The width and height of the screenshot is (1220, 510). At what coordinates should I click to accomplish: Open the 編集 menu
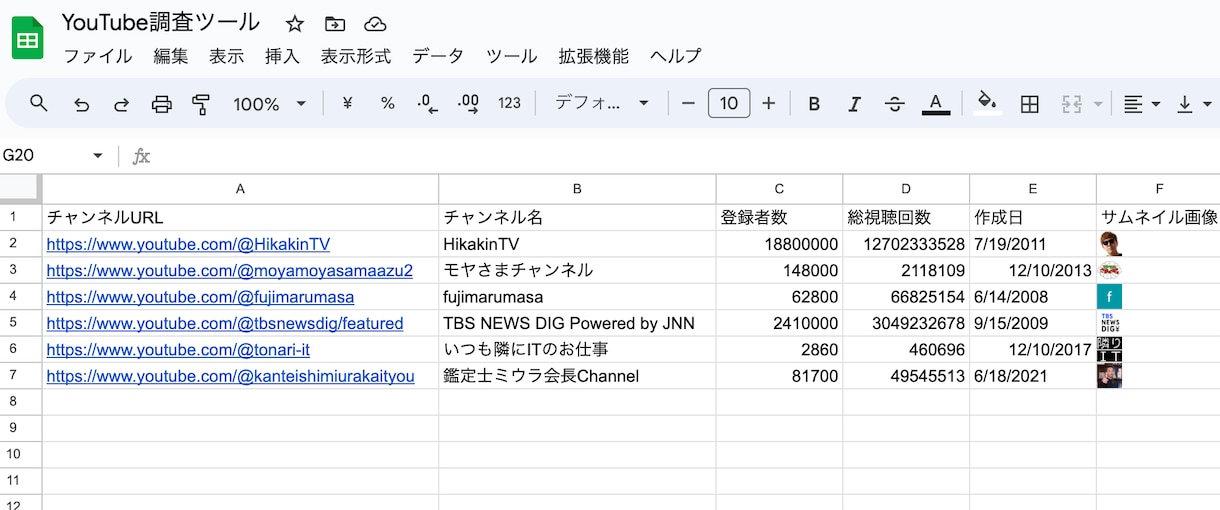(171, 56)
